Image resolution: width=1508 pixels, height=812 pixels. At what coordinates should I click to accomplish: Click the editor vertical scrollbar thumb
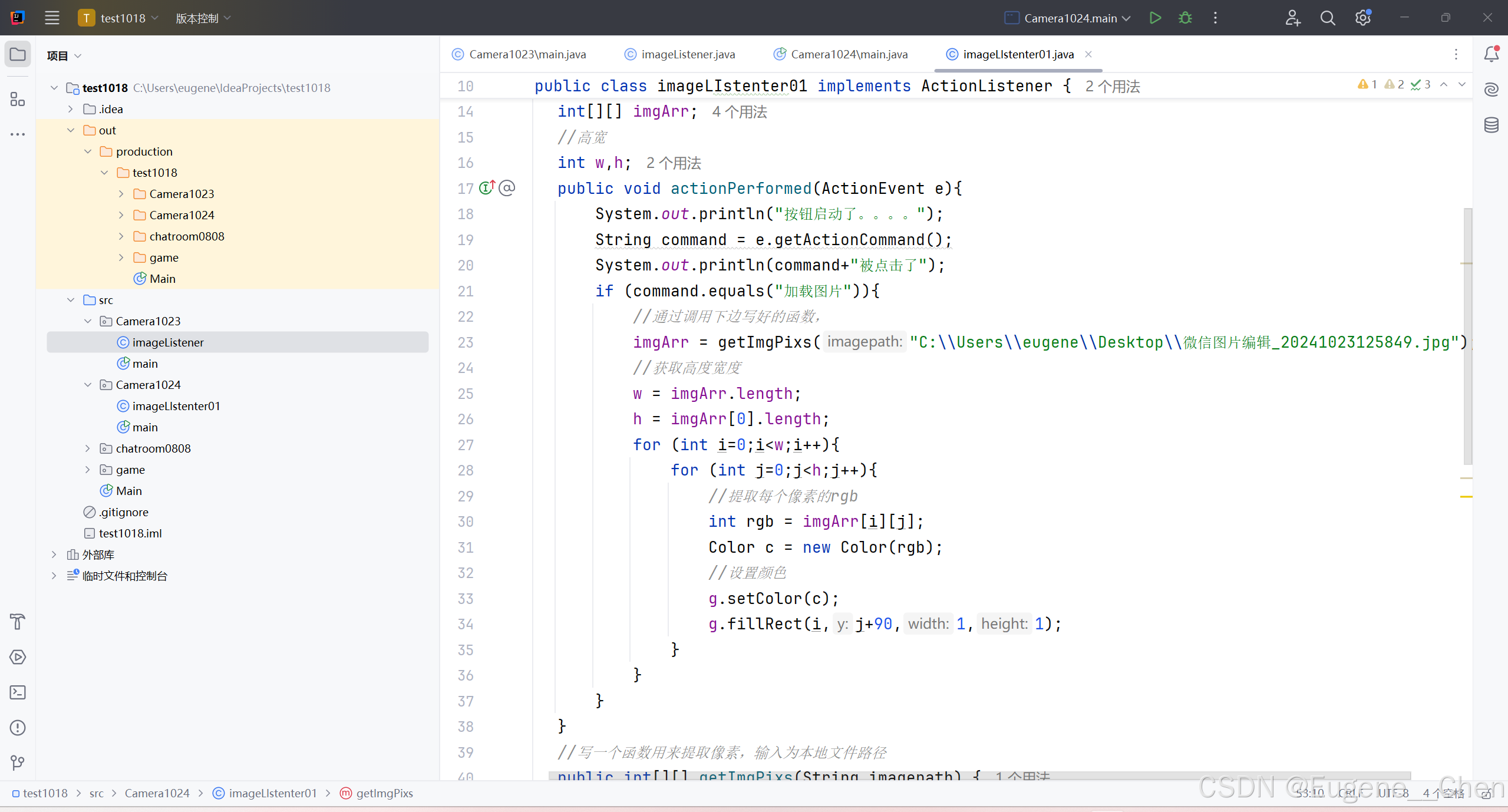tap(1467, 336)
